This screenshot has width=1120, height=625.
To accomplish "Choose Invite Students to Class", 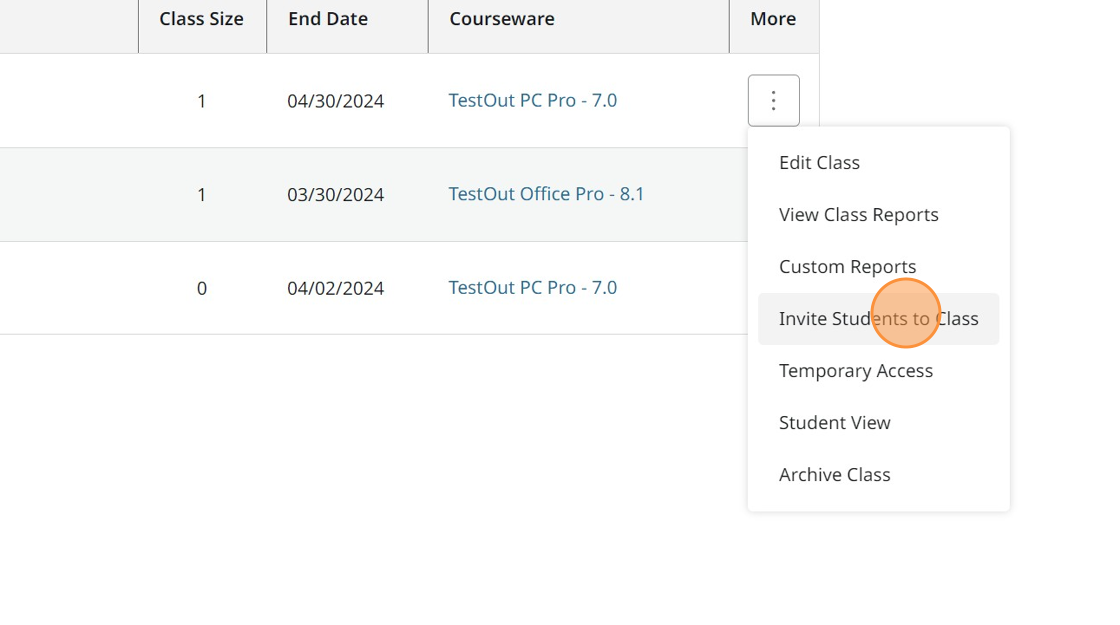I will tap(878, 318).
